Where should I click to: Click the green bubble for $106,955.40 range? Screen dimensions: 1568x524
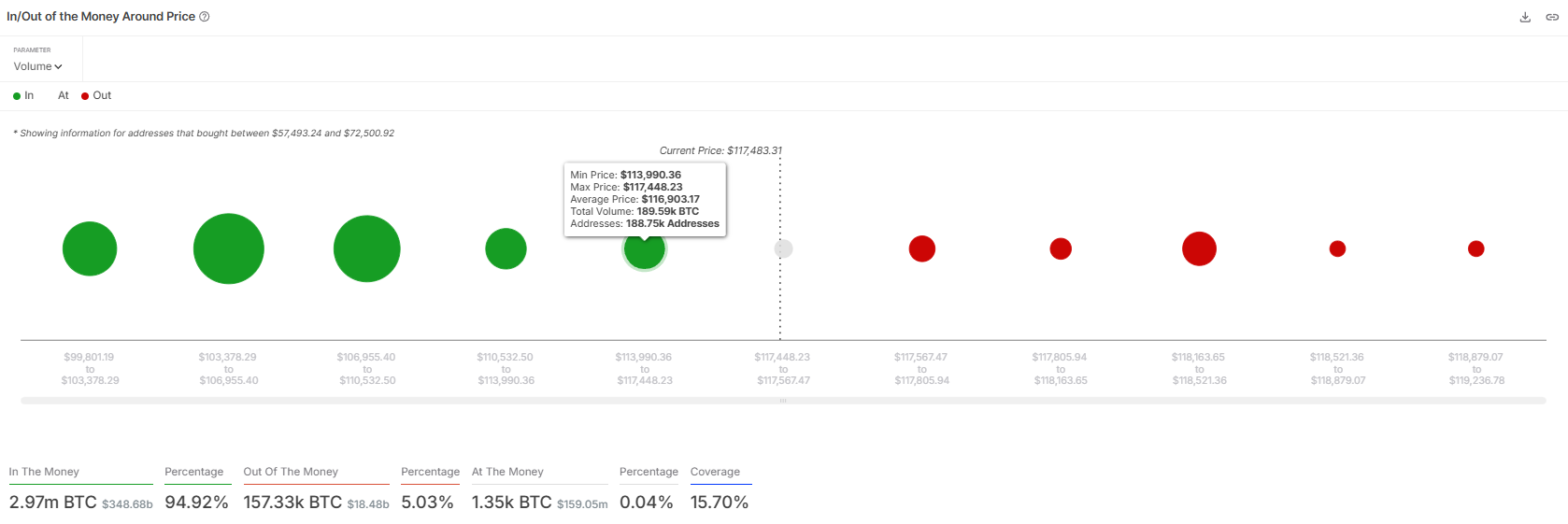coord(367,248)
